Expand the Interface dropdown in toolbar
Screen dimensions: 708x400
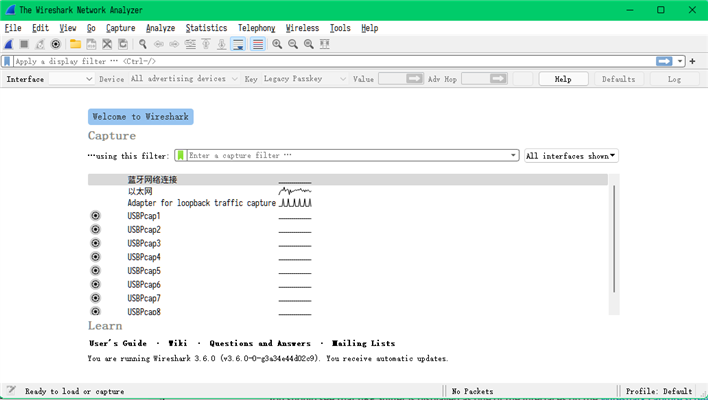tap(71, 79)
